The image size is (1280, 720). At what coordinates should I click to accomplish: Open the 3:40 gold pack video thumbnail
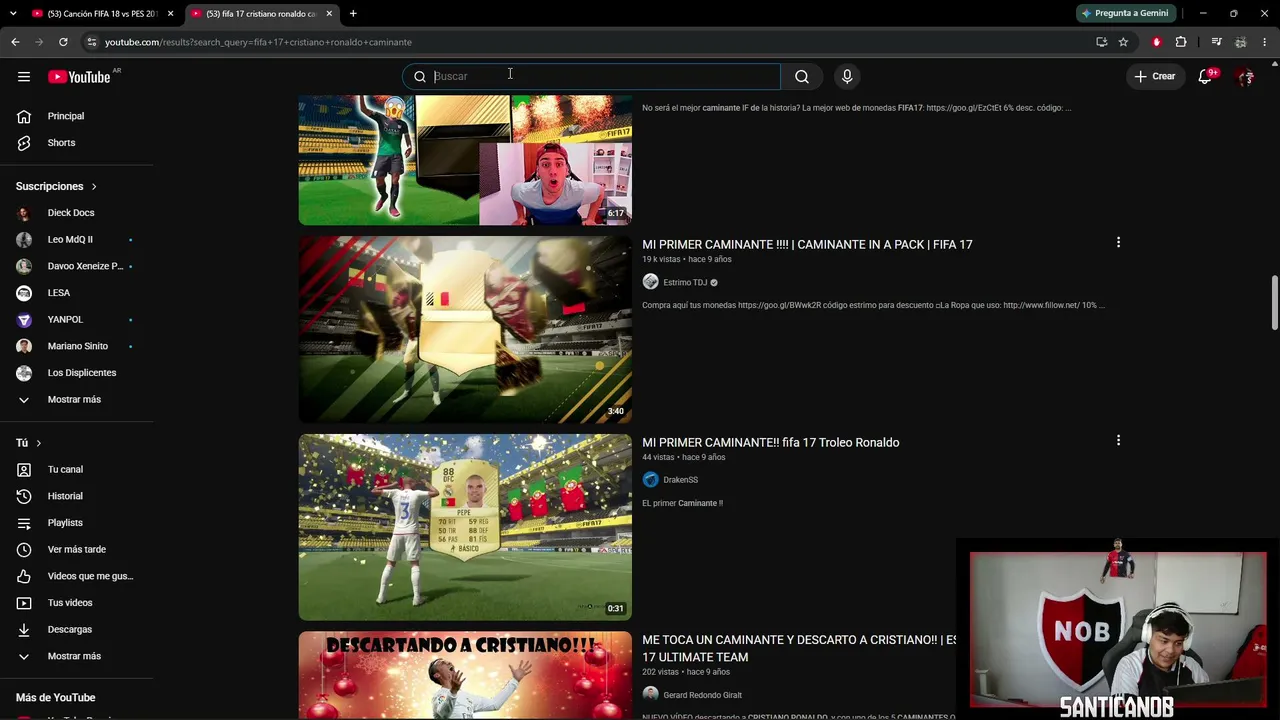(465, 329)
